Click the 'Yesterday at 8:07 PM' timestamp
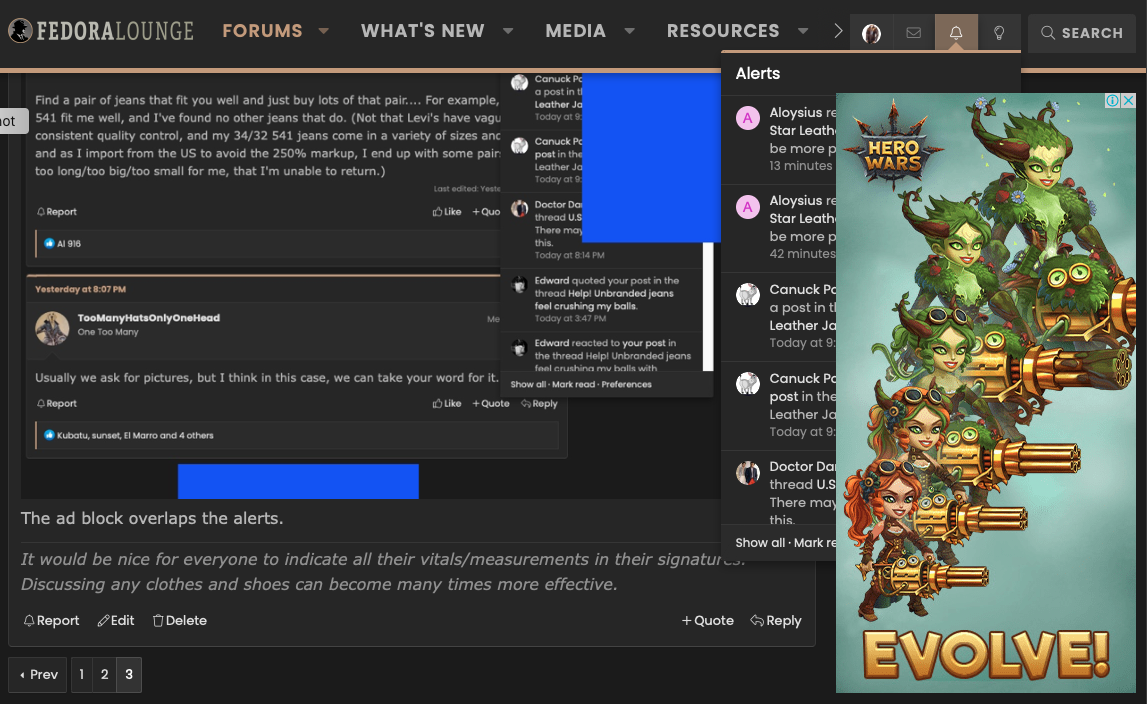Viewport: 1147px width, 704px height. coord(80,289)
